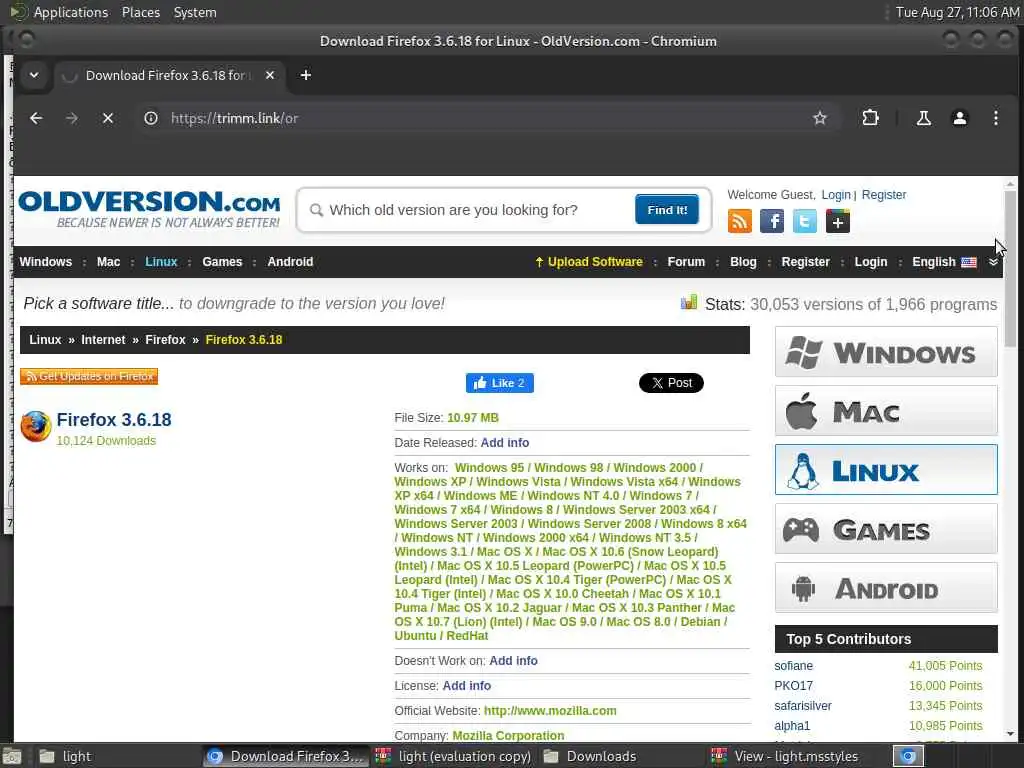
Task: Click Register in the dark nav bar
Action: click(805, 262)
